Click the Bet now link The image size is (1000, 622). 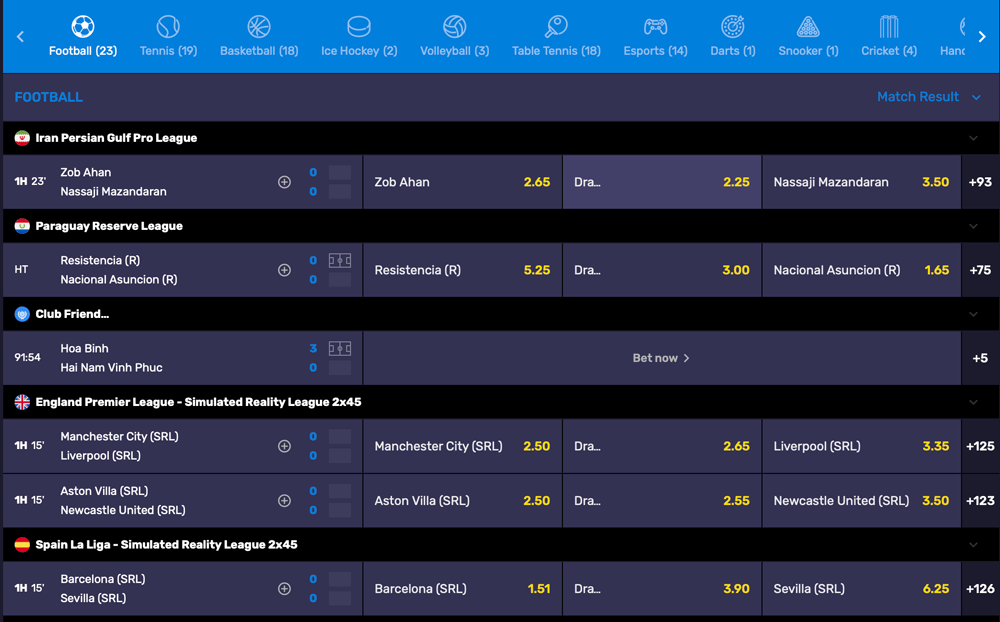tap(661, 358)
